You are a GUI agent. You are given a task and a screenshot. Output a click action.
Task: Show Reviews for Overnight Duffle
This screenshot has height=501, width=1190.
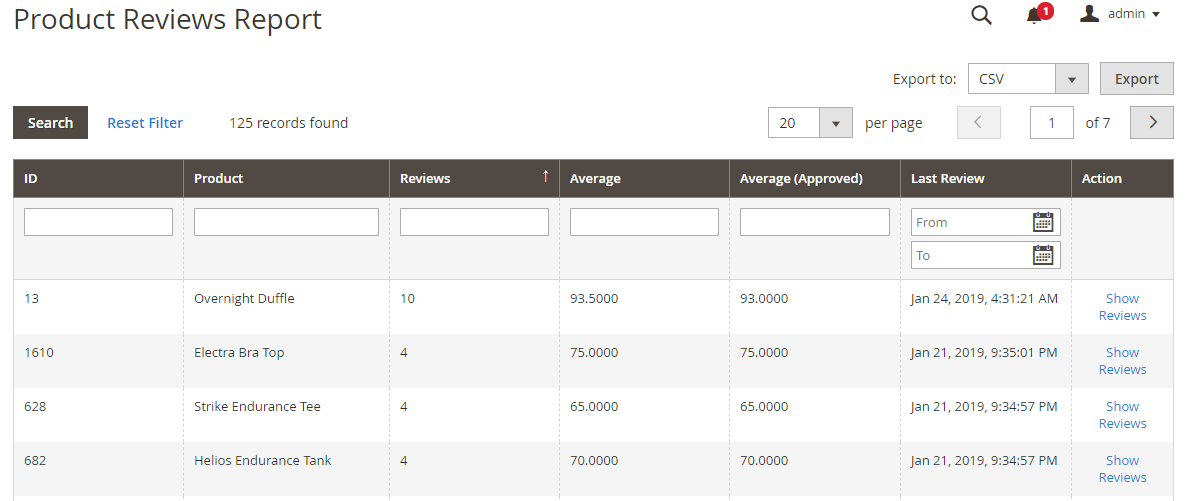click(x=1122, y=307)
